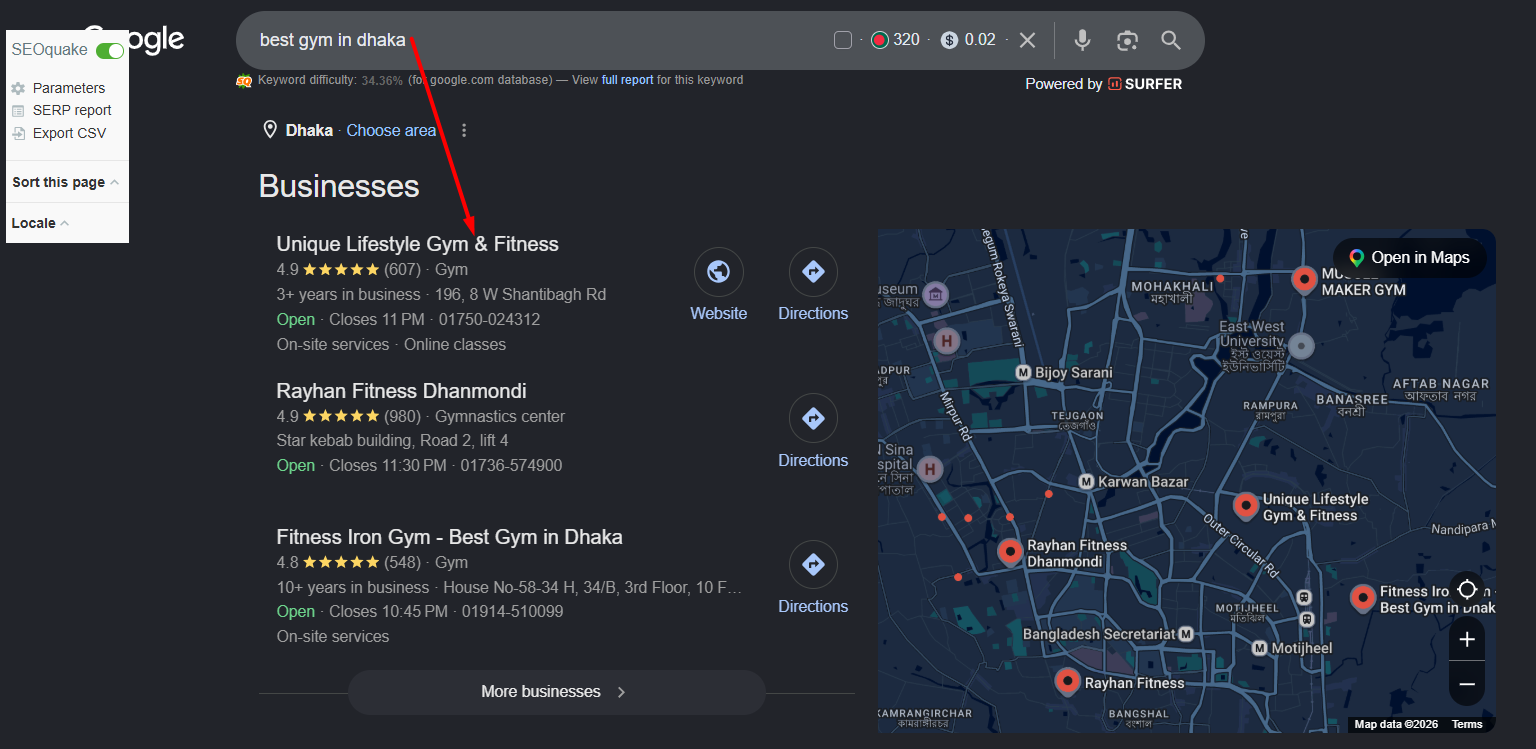Click the Website globe icon for Unique Lifestyle Gym
Viewport: 1536px width, 749px height.
click(718, 272)
